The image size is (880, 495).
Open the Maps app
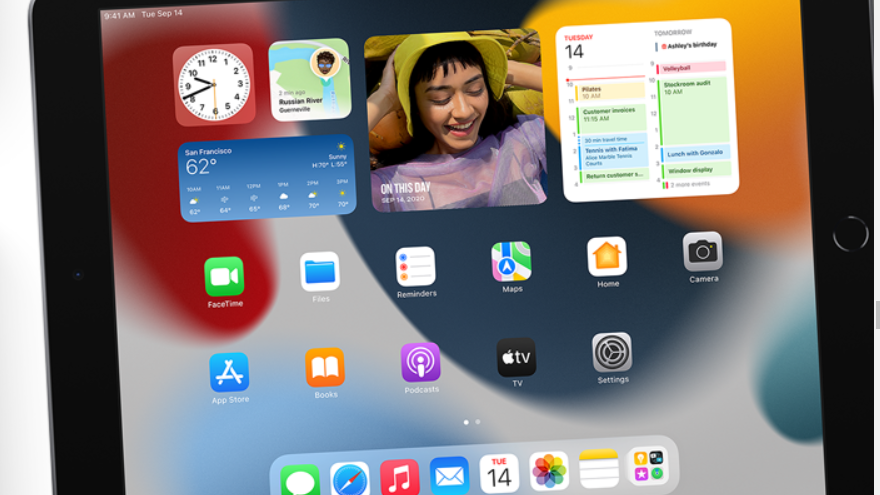[x=511, y=262]
